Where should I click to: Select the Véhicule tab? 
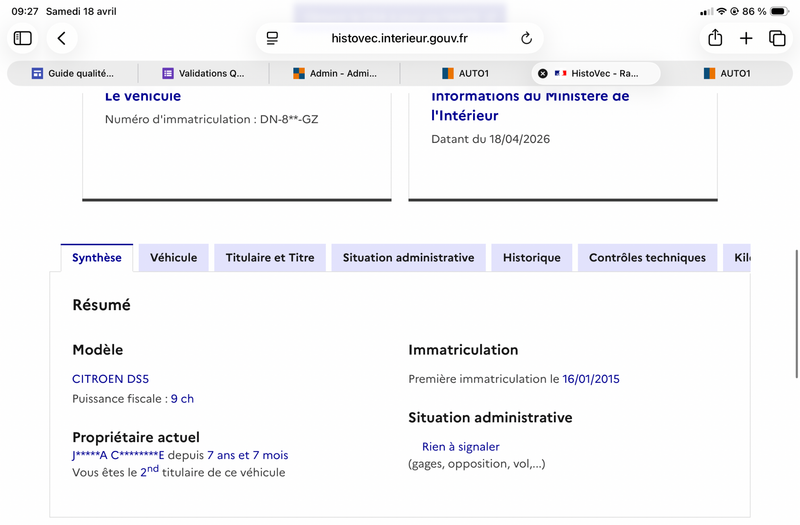click(x=173, y=258)
